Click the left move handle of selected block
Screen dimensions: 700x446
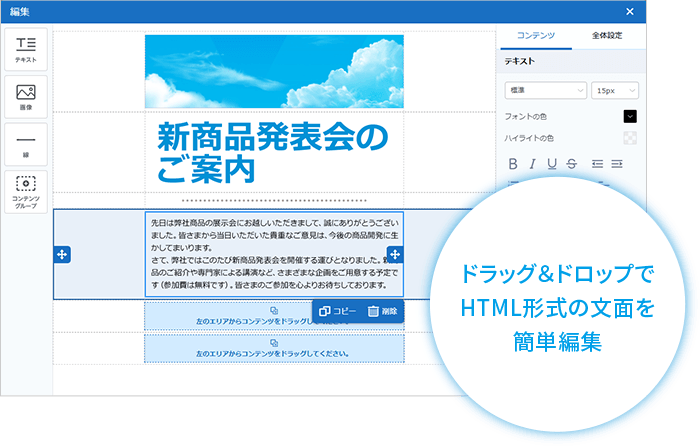[62, 254]
